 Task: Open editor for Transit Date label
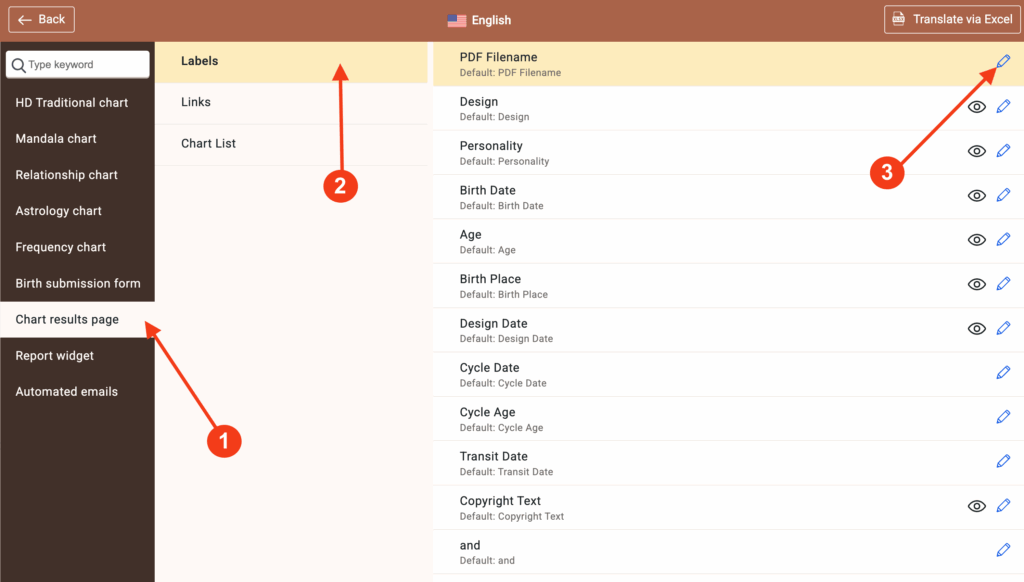[x=1003, y=461]
